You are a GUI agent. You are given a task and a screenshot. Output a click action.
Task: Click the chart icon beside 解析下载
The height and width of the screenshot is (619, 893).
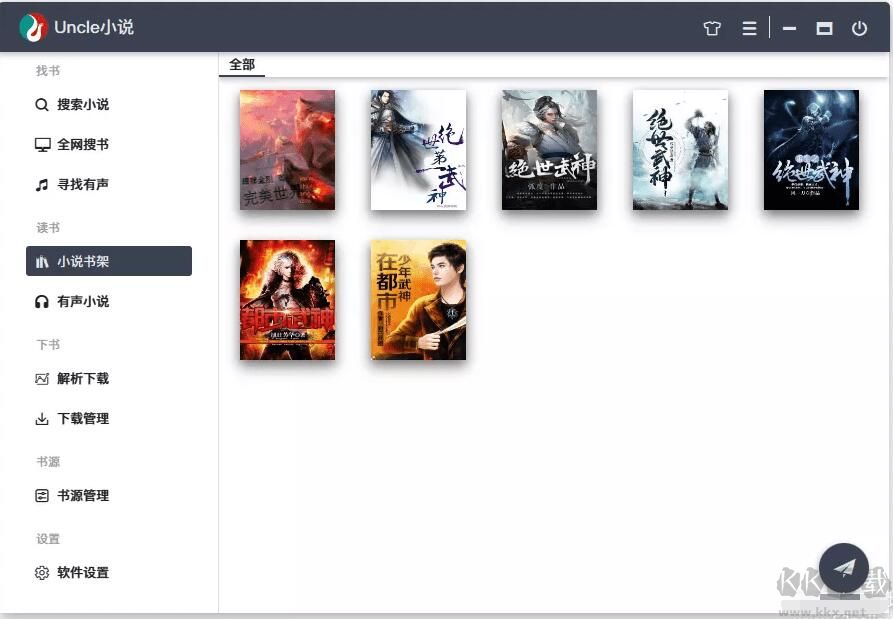[x=42, y=379]
